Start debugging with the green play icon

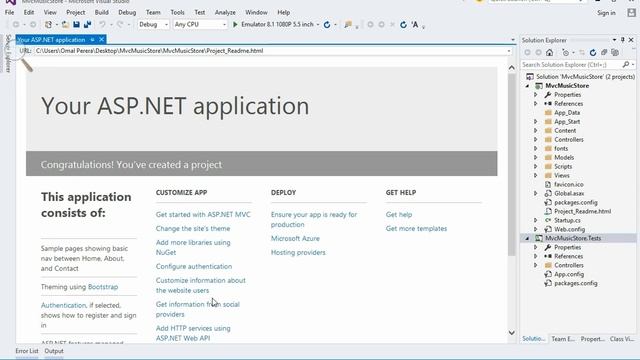pyautogui.click(x=235, y=24)
